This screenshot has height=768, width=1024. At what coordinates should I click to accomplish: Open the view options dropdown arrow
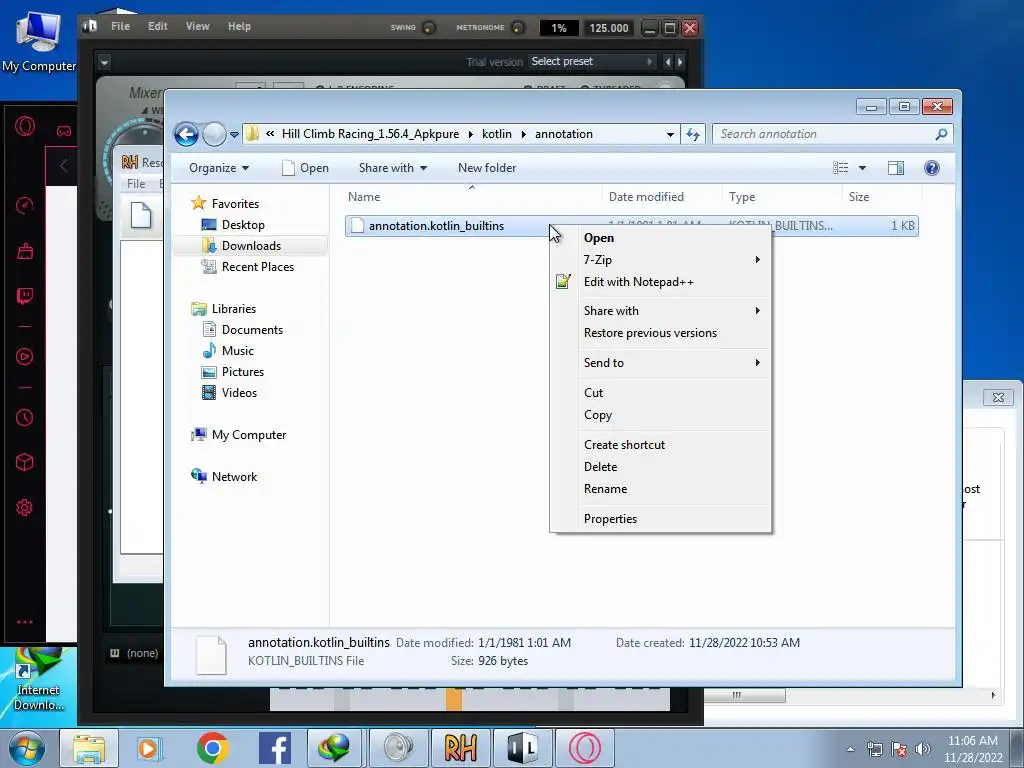click(862, 168)
